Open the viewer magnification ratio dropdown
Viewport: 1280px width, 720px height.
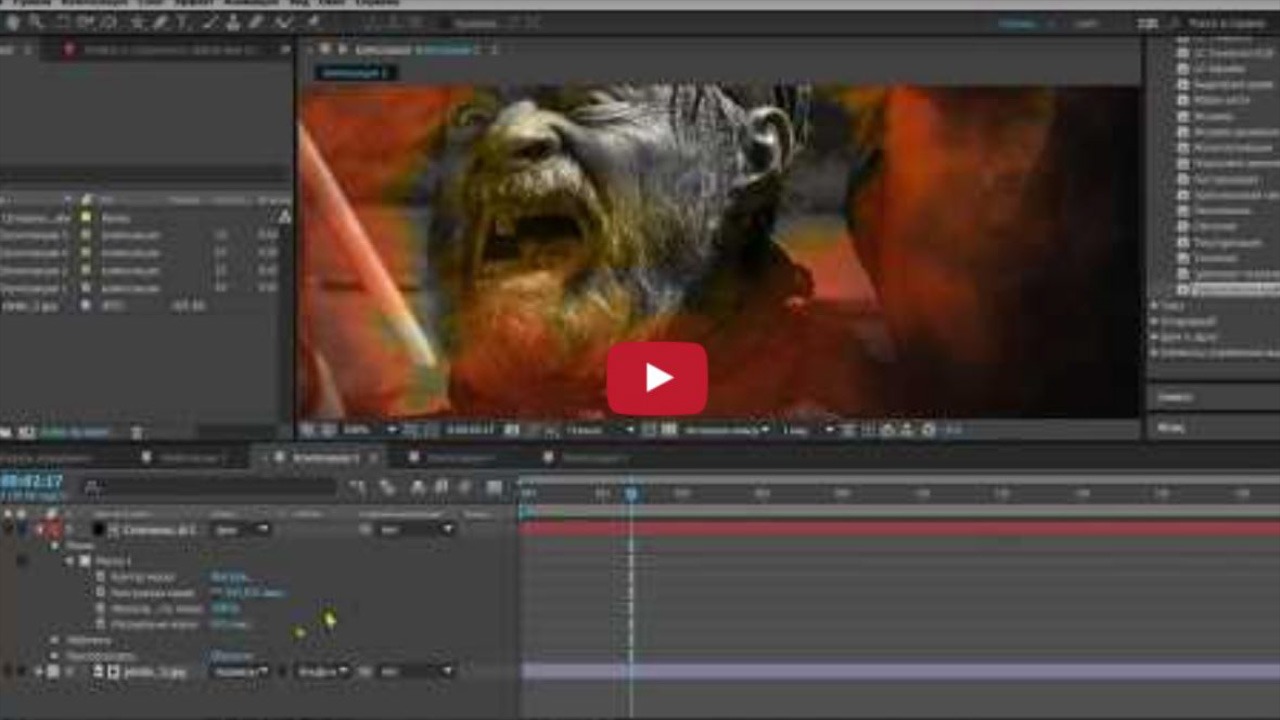369,430
